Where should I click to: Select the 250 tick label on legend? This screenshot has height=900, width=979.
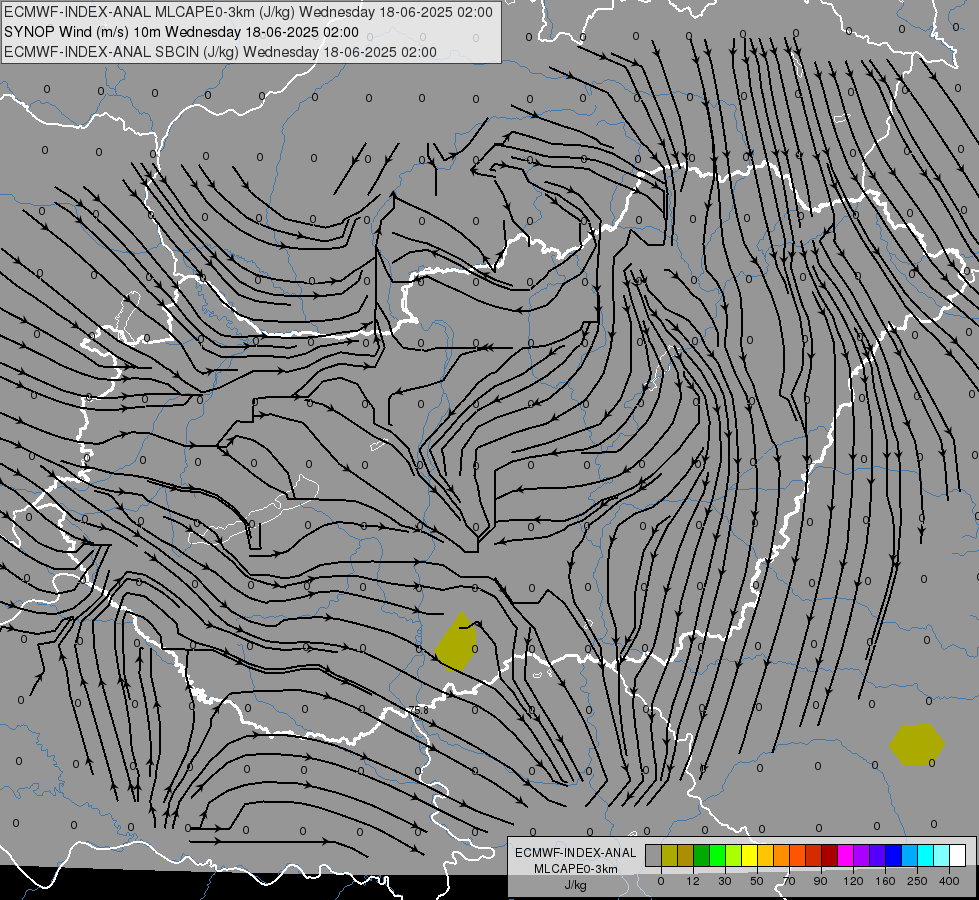click(x=917, y=881)
